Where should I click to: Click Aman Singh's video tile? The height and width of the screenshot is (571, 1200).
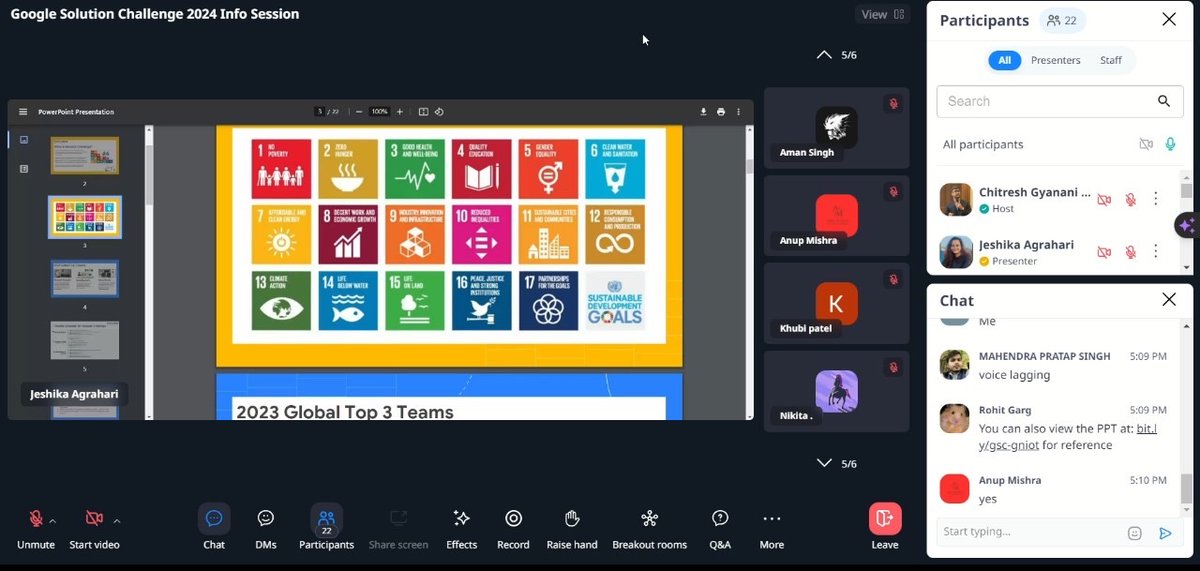pos(836,128)
